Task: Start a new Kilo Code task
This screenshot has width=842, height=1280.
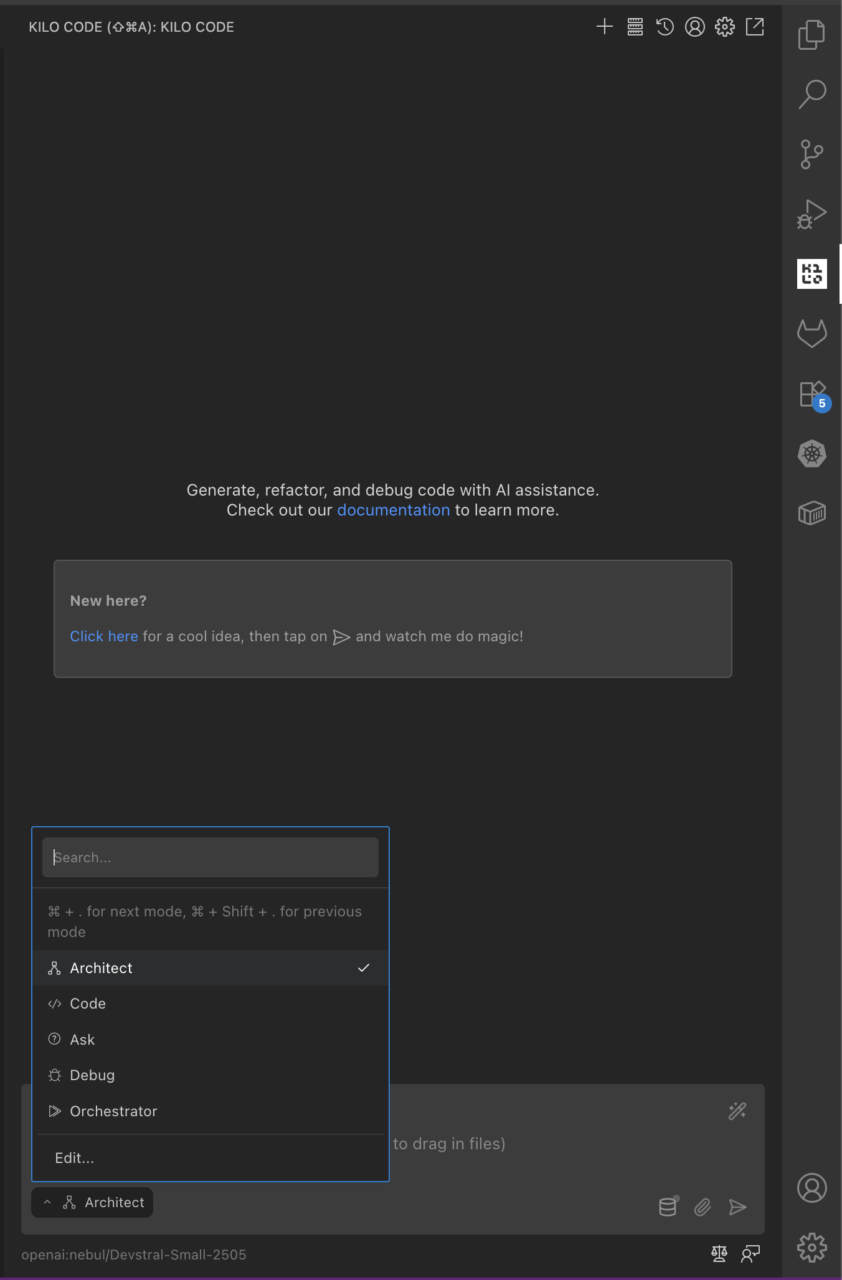Action: coord(604,27)
